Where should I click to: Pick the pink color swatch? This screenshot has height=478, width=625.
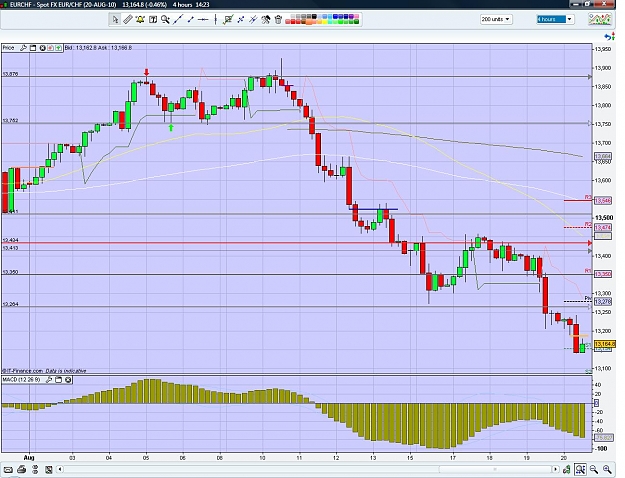click(356, 16)
